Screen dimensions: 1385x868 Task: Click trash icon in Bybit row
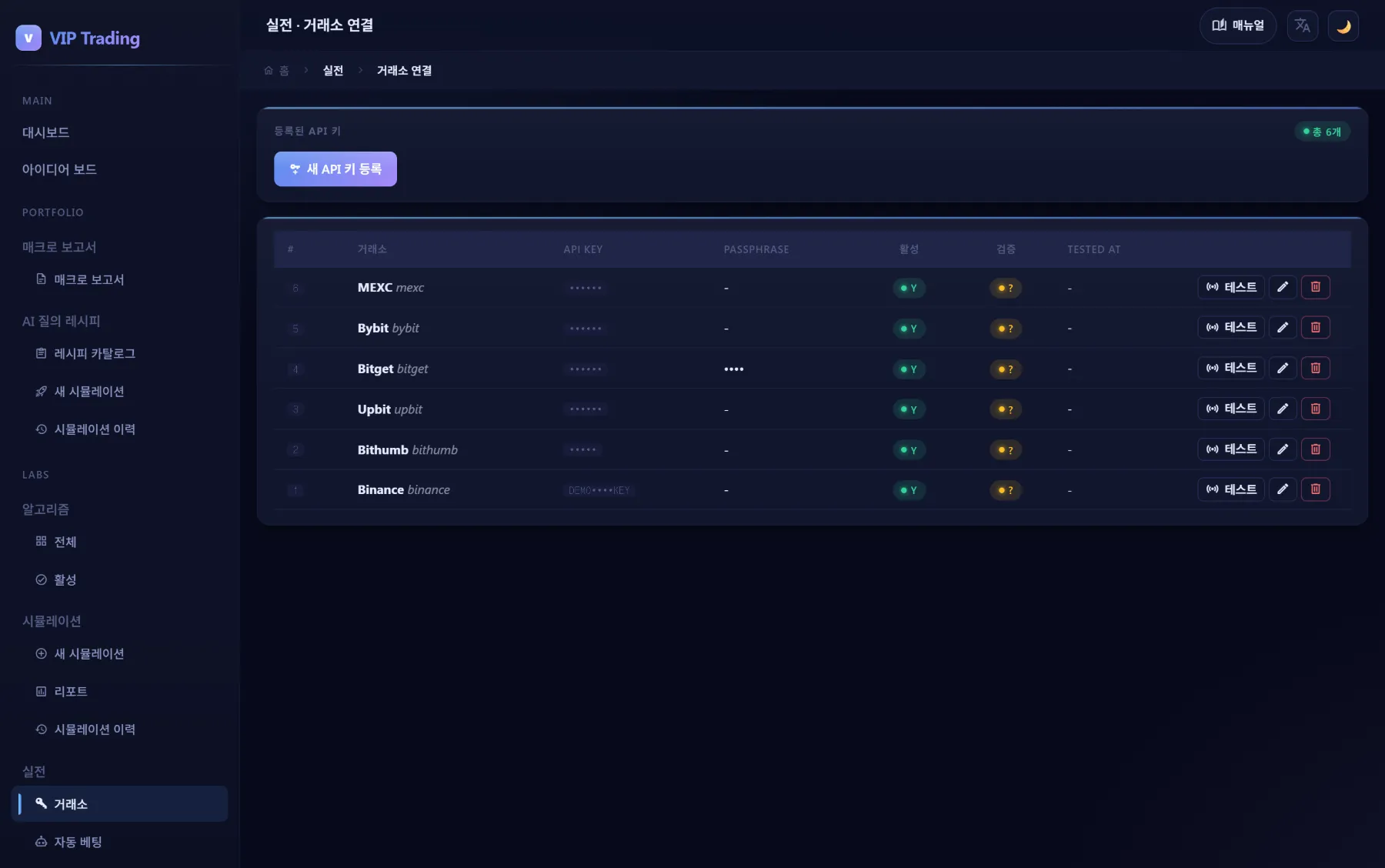(1316, 328)
